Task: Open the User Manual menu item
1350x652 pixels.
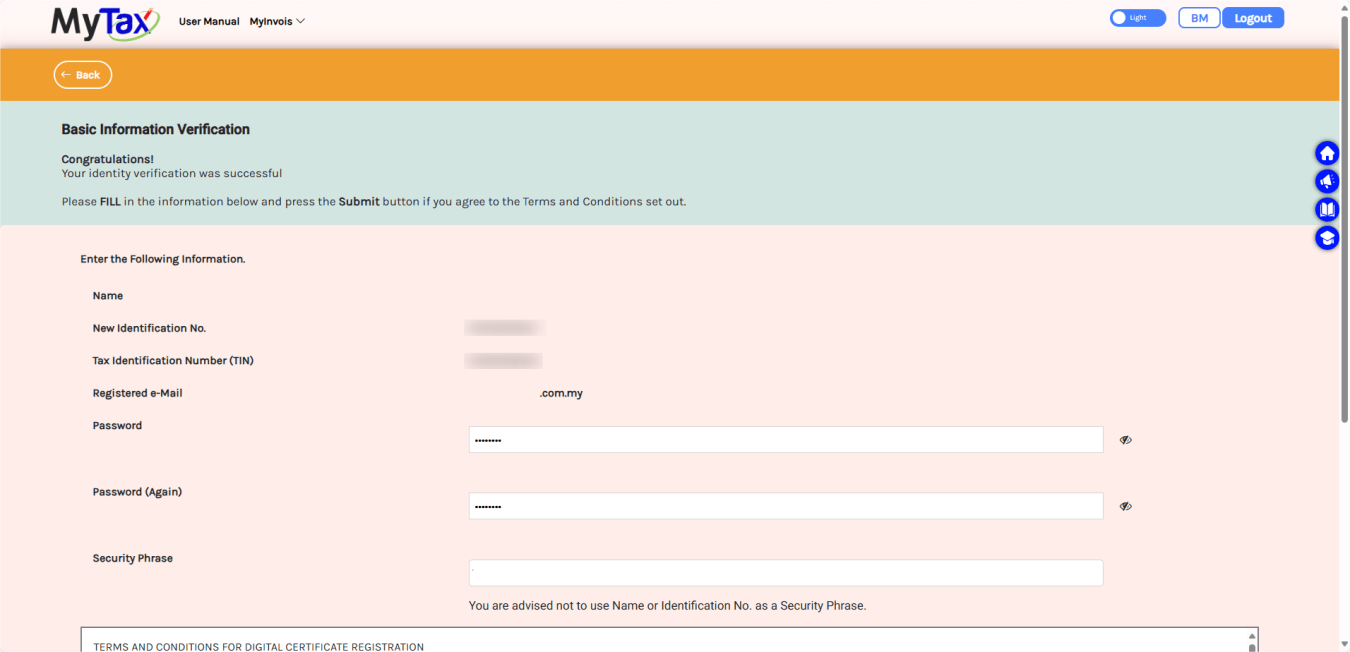Action: [209, 21]
